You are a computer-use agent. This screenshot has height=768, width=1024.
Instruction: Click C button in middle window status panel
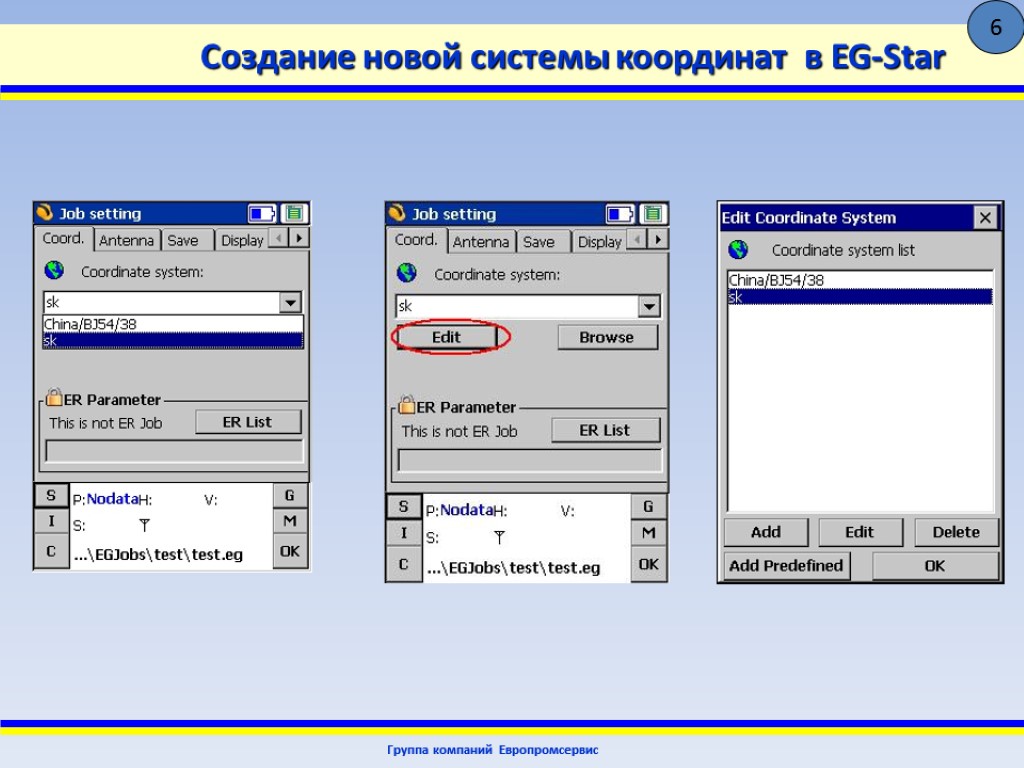point(404,564)
